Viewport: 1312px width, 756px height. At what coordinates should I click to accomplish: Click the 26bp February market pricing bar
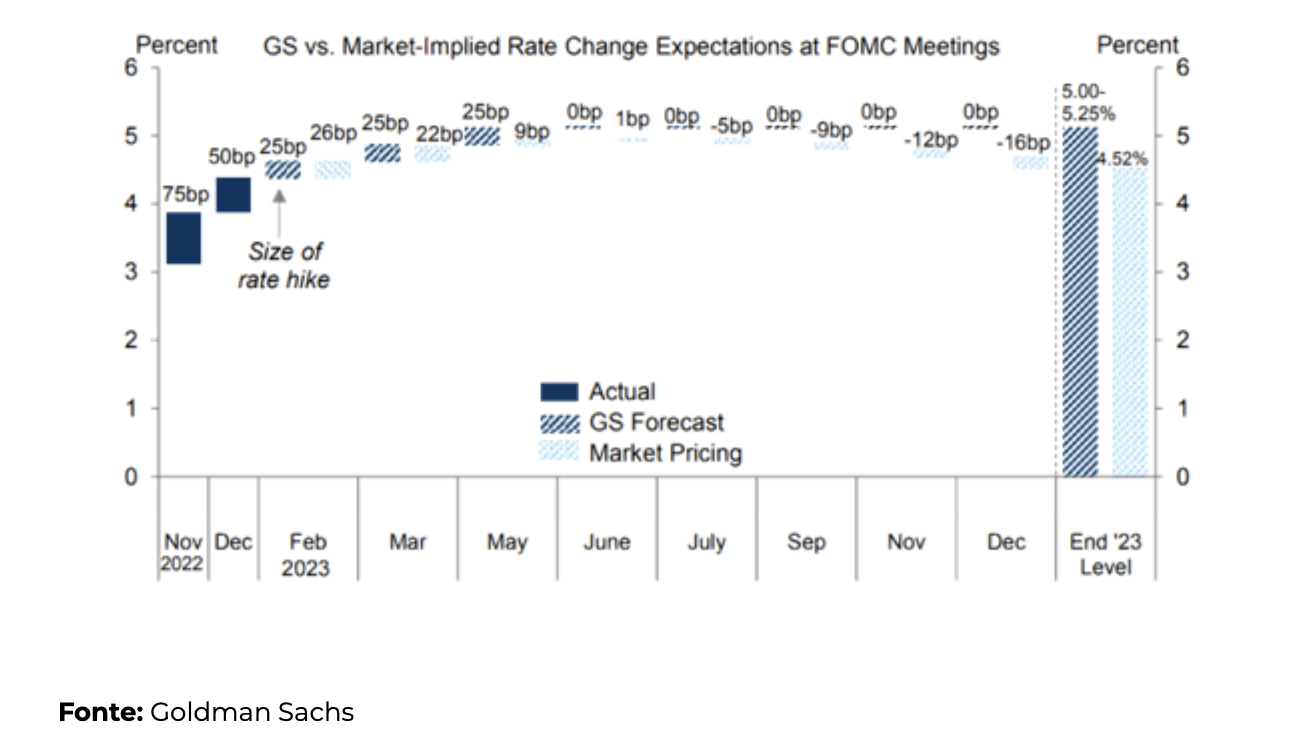[333, 169]
